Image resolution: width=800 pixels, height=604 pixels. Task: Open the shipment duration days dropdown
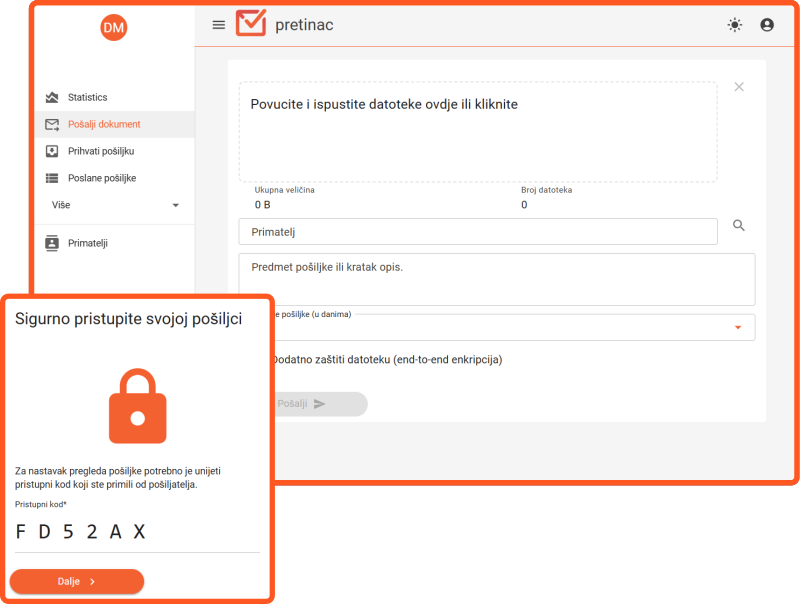click(x=737, y=327)
